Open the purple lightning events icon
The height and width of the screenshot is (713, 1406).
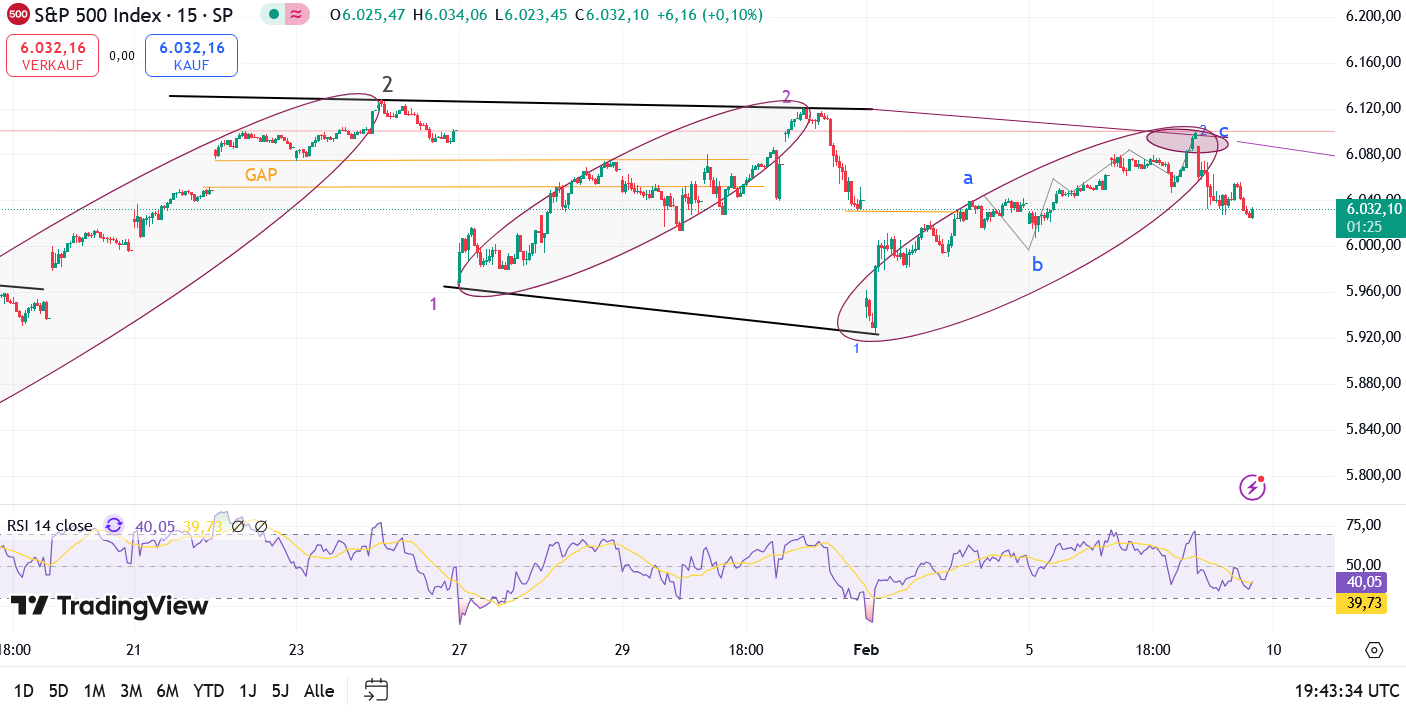pyautogui.click(x=1252, y=487)
